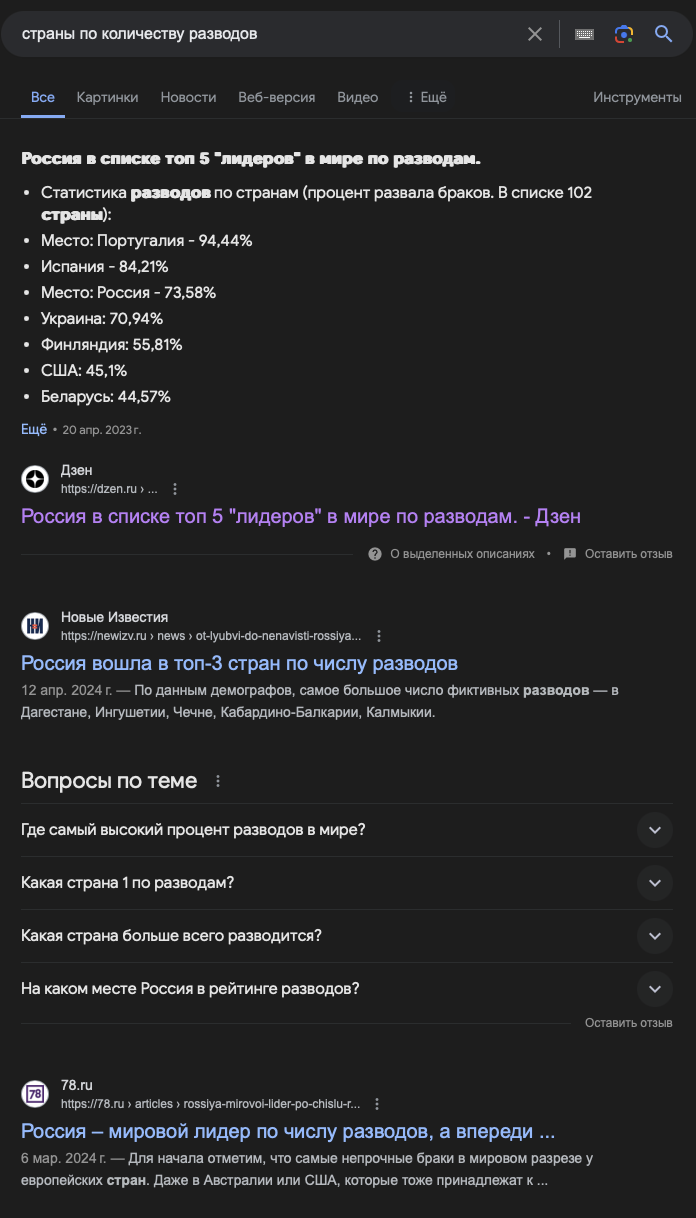Viewport: 696px width, 1218px height.
Task: Open three-dot menu beside the 78.ru result
Action: 377,1104
